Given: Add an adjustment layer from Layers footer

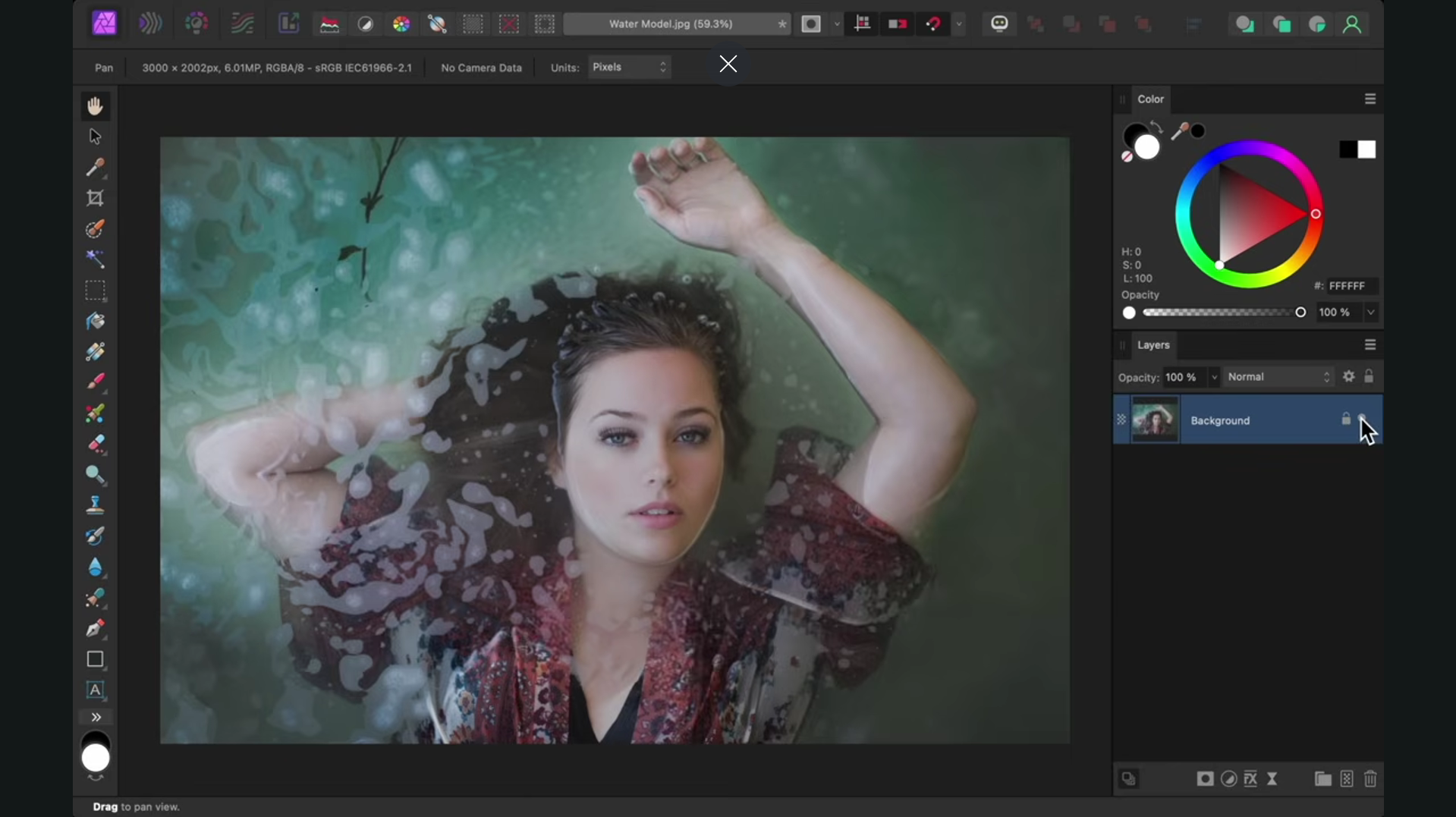Looking at the screenshot, I should click(x=1228, y=779).
